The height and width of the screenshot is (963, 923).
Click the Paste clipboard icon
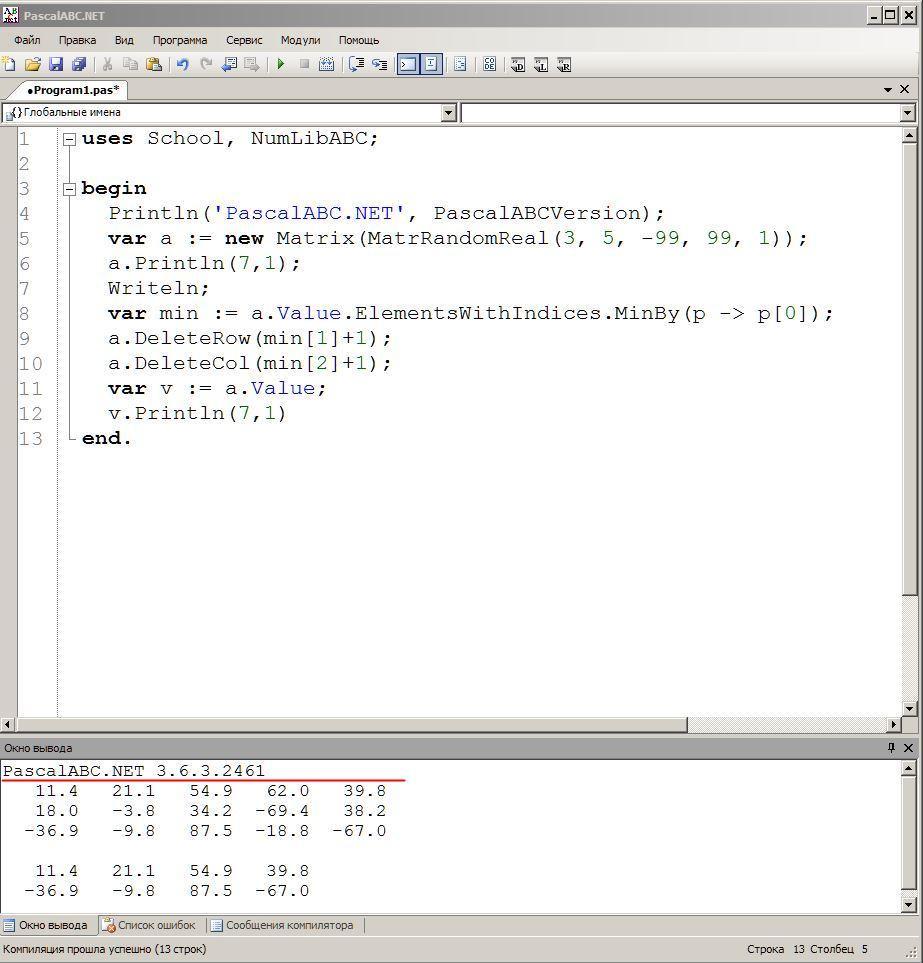point(154,64)
